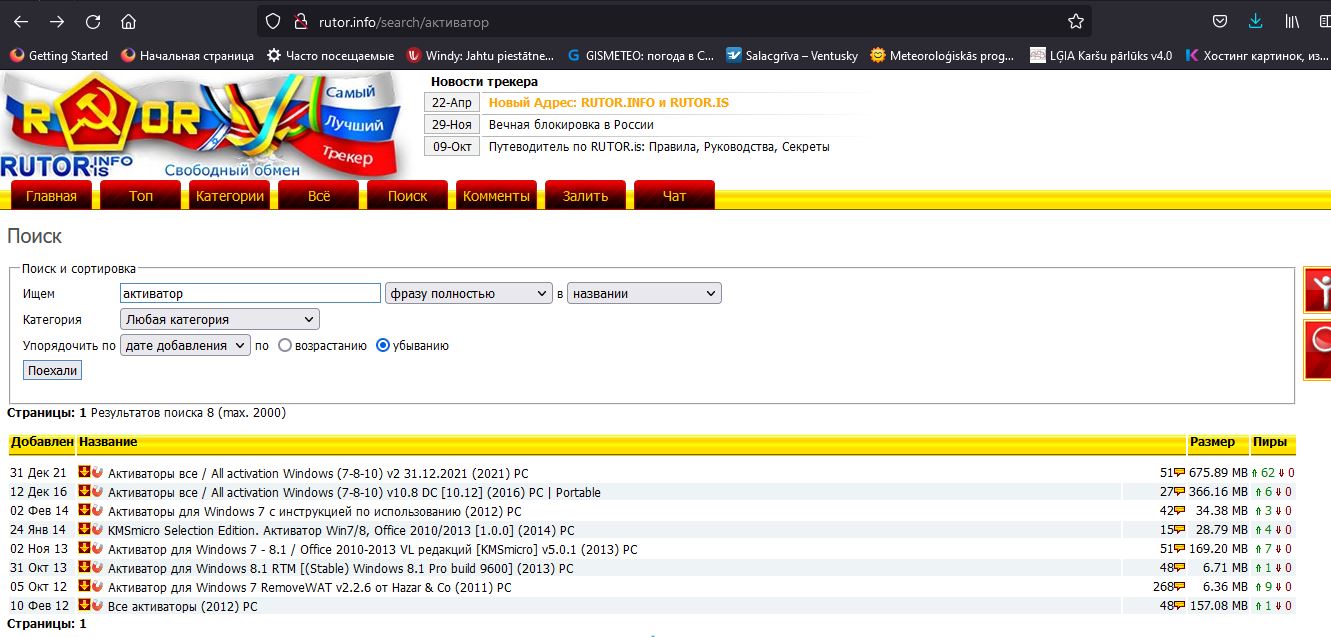This screenshot has width=1331, height=637.
Task: Open the browser home page
Action: pos(128,21)
